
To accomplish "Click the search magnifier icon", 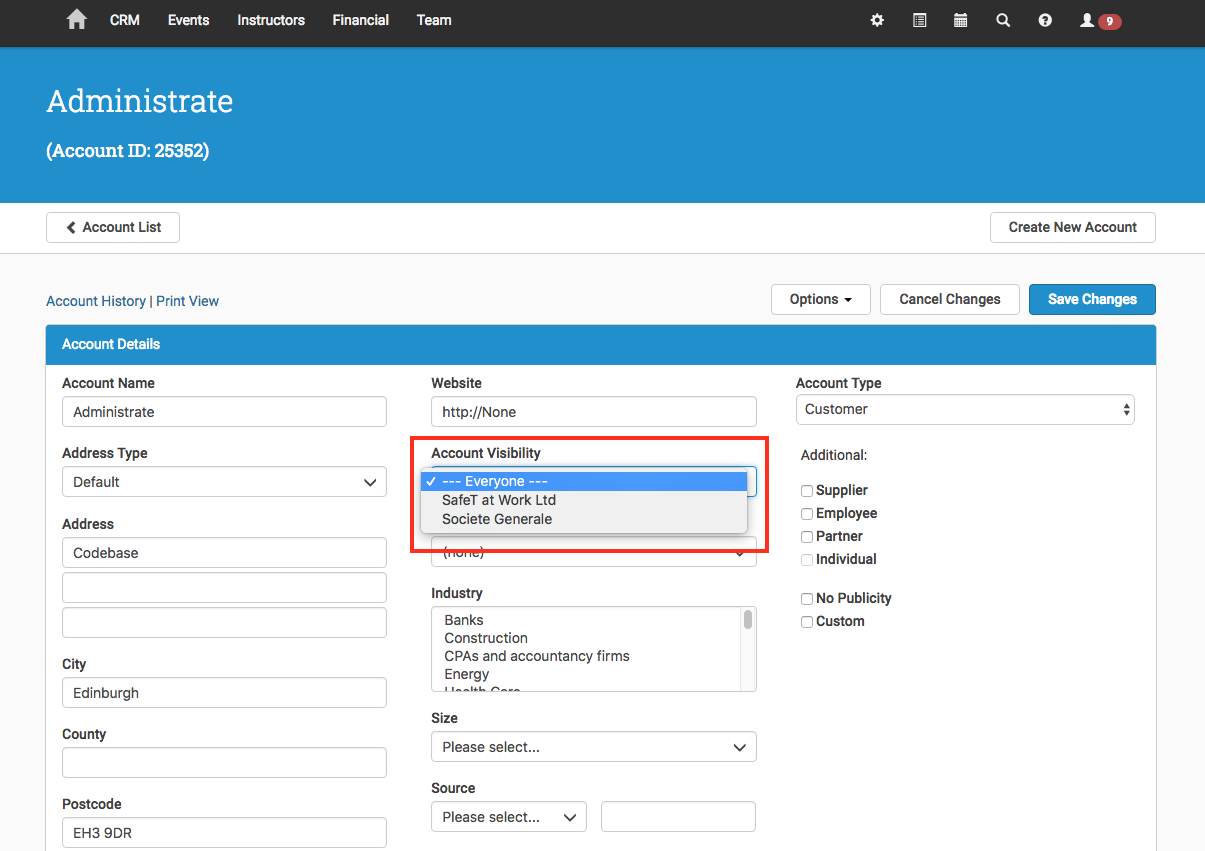I will coord(1003,20).
